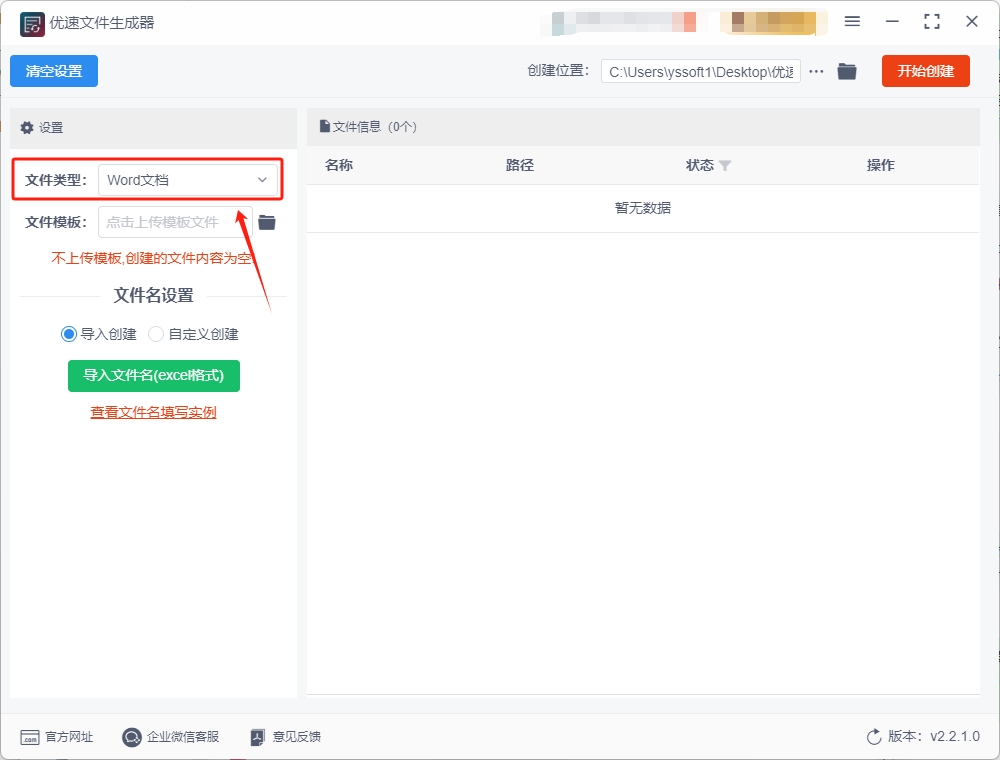Click the filter icon in 状态 column
This screenshot has height=760, width=1000.
click(x=725, y=166)
